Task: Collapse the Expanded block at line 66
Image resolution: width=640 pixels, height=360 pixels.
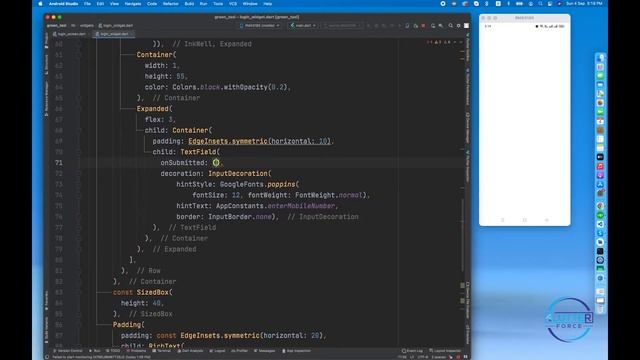Action: (80, 109)
